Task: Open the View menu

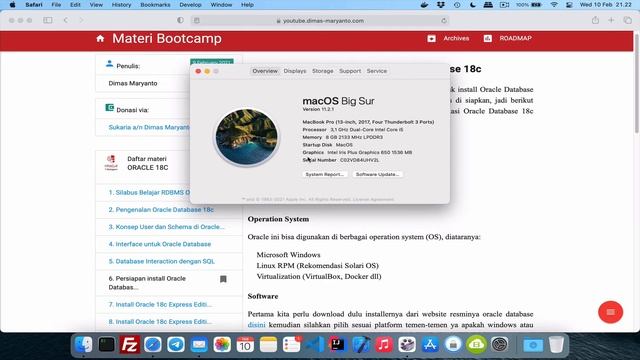Action: 96,5
